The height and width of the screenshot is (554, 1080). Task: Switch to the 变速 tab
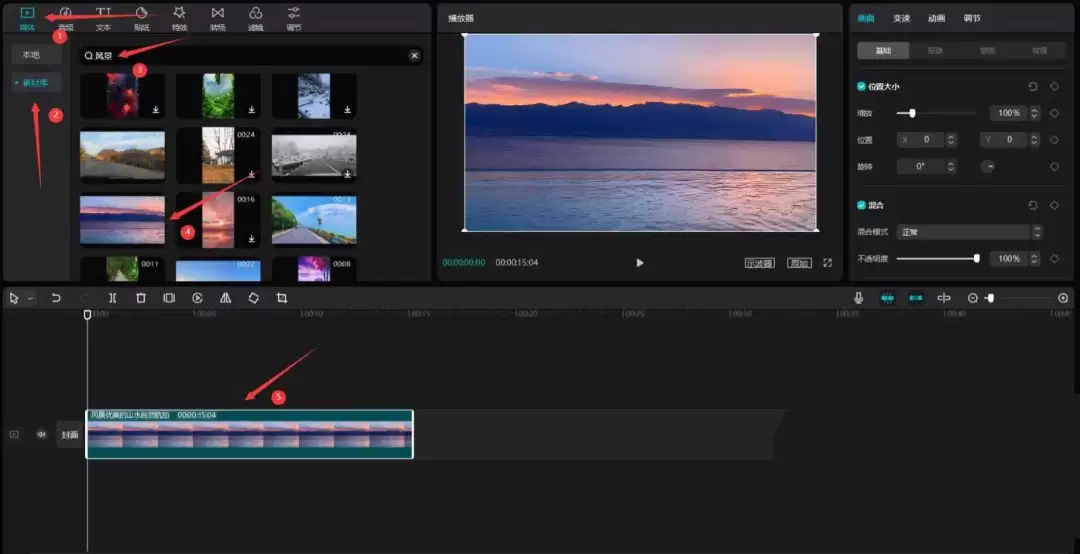(x=902, y=18)
